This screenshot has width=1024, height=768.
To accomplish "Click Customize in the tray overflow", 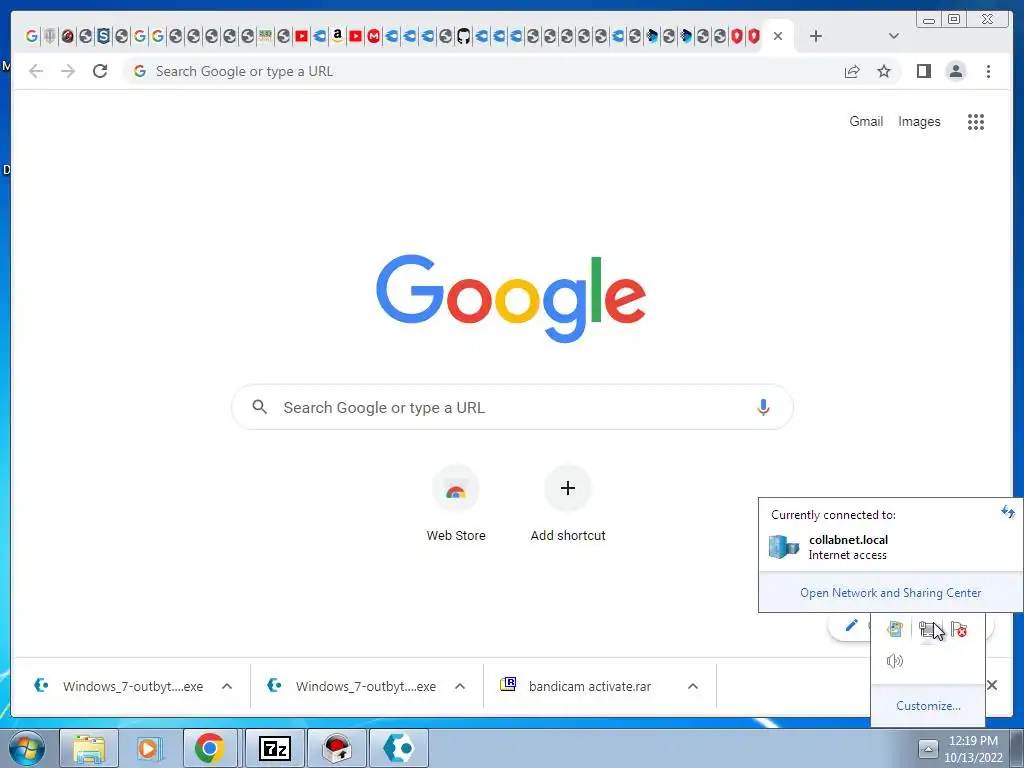I will click(928, 706).
